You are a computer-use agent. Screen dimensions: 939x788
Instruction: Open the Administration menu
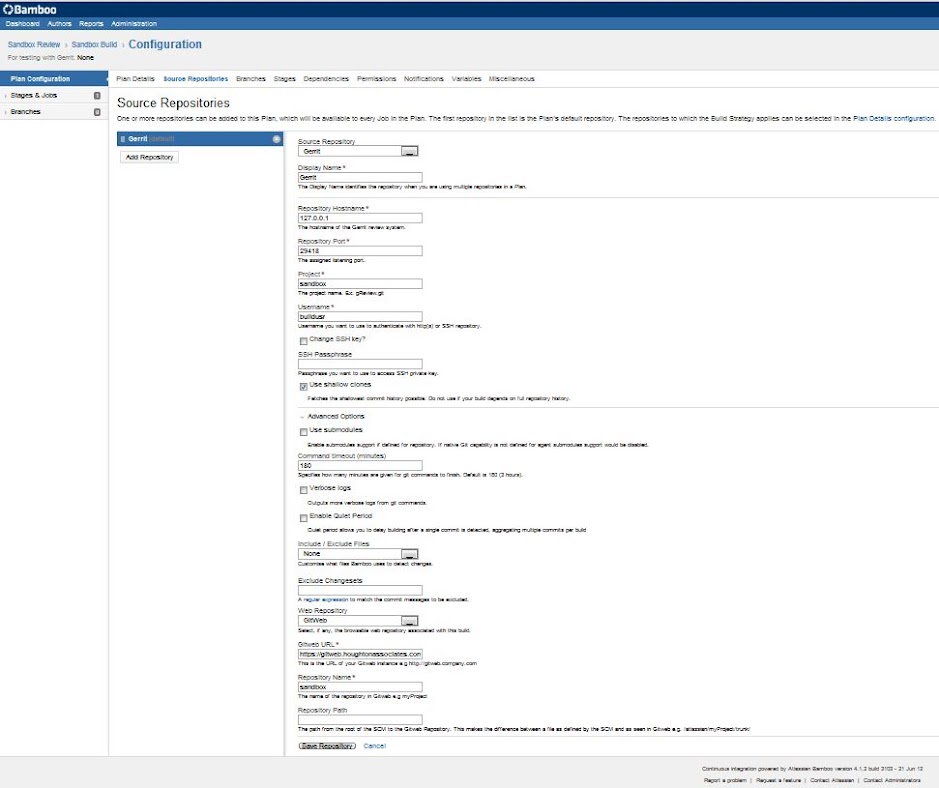[134, 24]
